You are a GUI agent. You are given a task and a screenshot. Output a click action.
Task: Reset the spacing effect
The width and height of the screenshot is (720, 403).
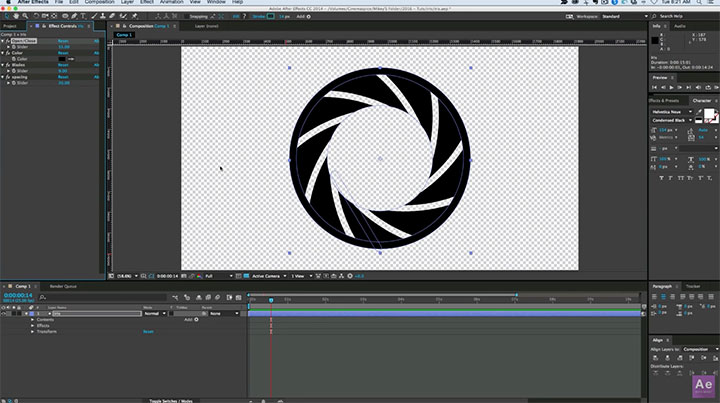(x=63, y=77)
